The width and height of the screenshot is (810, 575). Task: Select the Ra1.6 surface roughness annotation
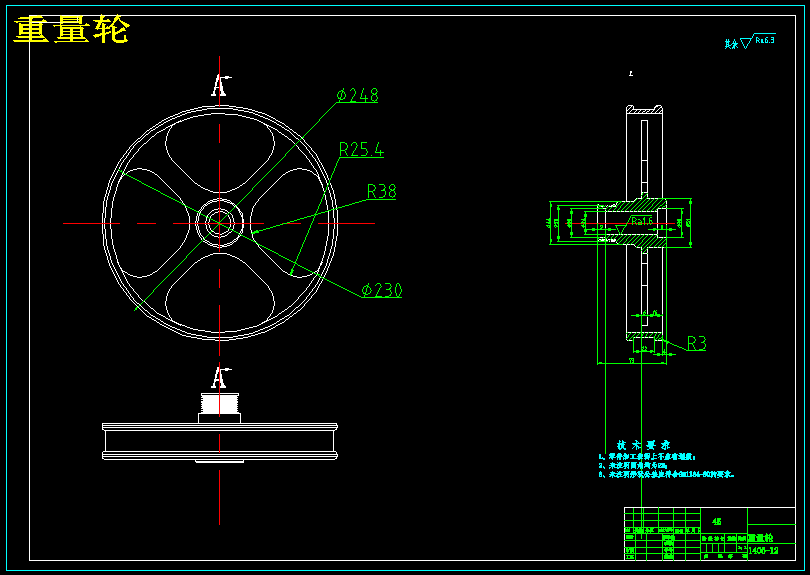click(642, 221)
